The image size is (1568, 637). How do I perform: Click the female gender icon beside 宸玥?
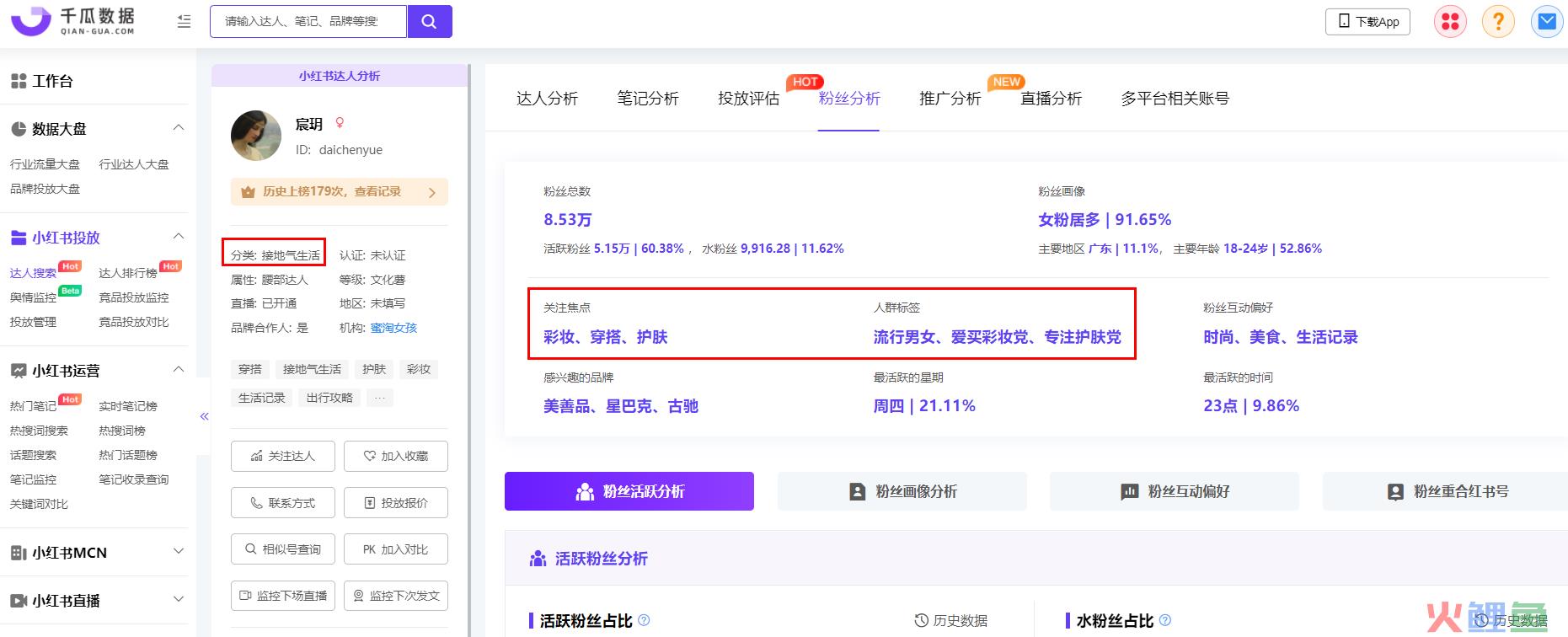pyautogui.click(x=340, y=123)
